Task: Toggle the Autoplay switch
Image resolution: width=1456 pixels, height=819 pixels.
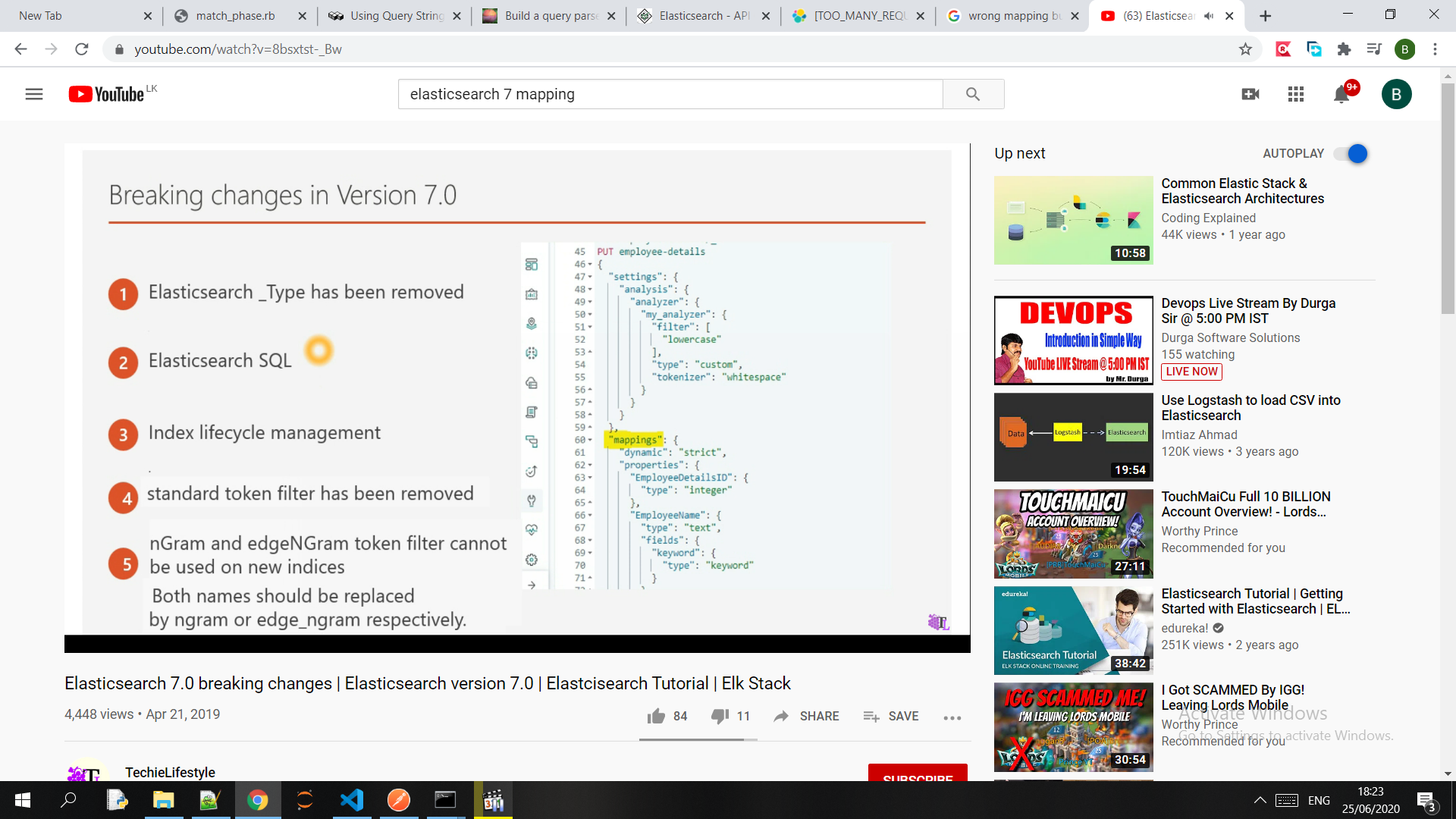Action: (1351, 153)
